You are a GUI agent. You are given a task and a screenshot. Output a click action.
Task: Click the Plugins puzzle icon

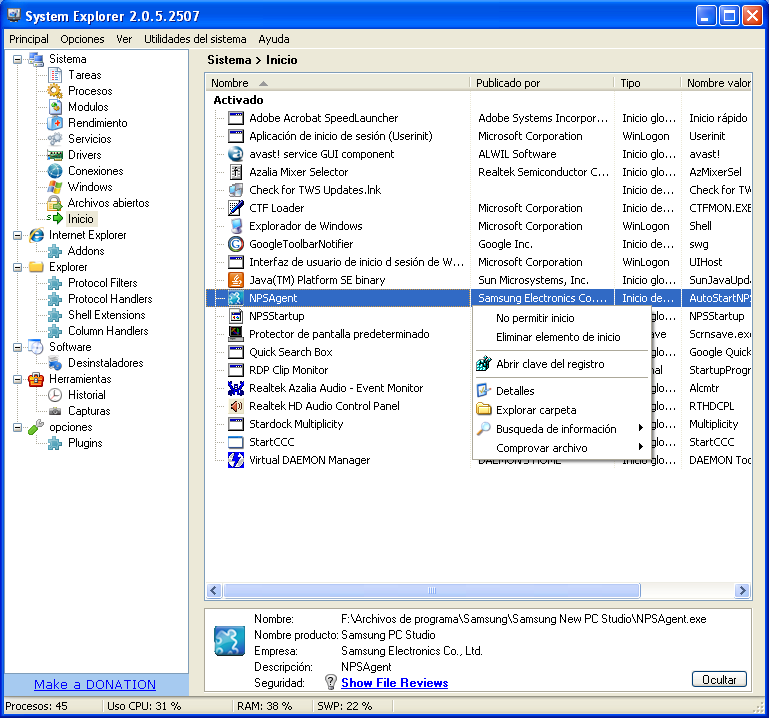point(55,443)
